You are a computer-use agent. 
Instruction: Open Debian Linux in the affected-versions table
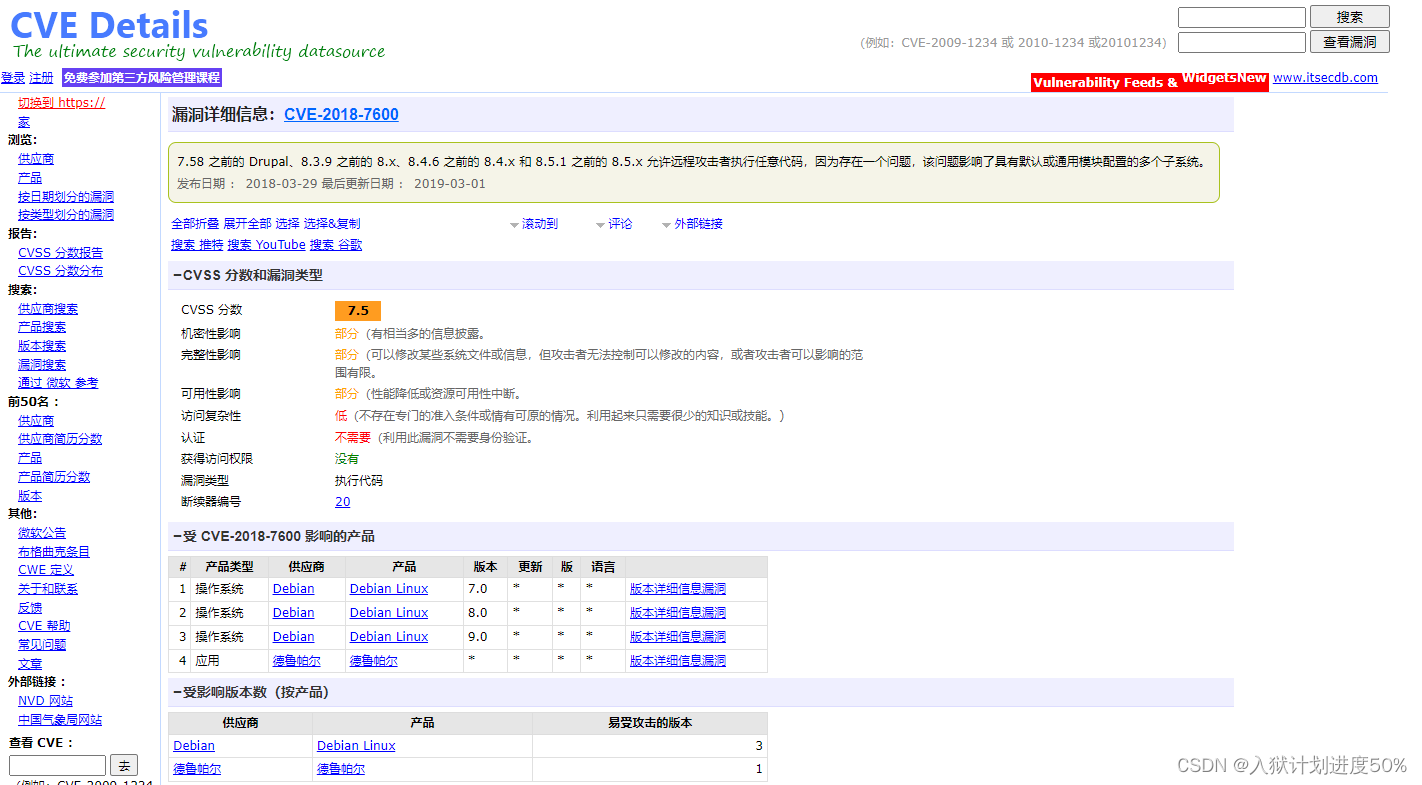(x=356, y=746)
